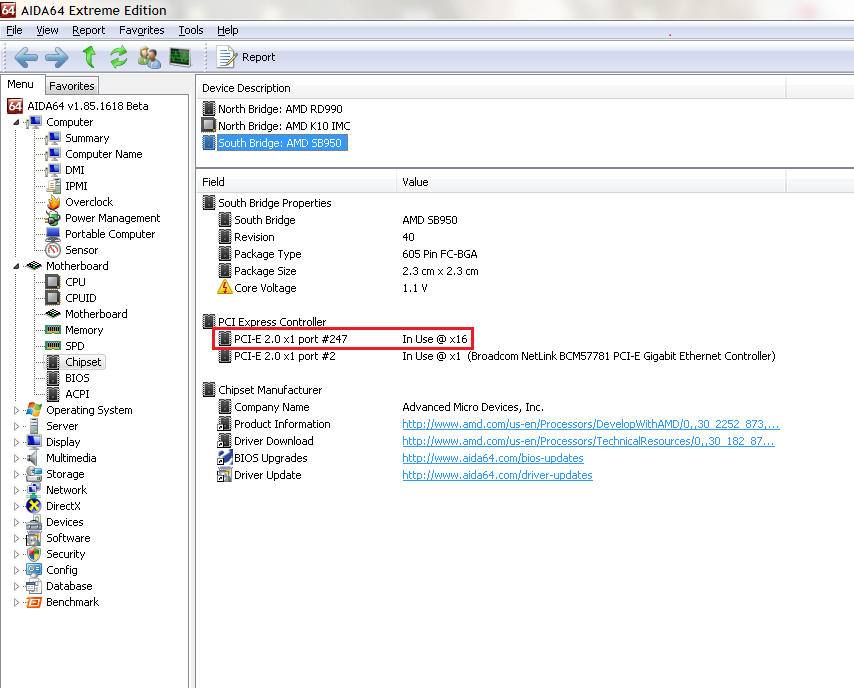Screen dimensions: 854x688
Task: Select the Overclock flame icon
Action: pyautogui.click(x=53, y=202)
